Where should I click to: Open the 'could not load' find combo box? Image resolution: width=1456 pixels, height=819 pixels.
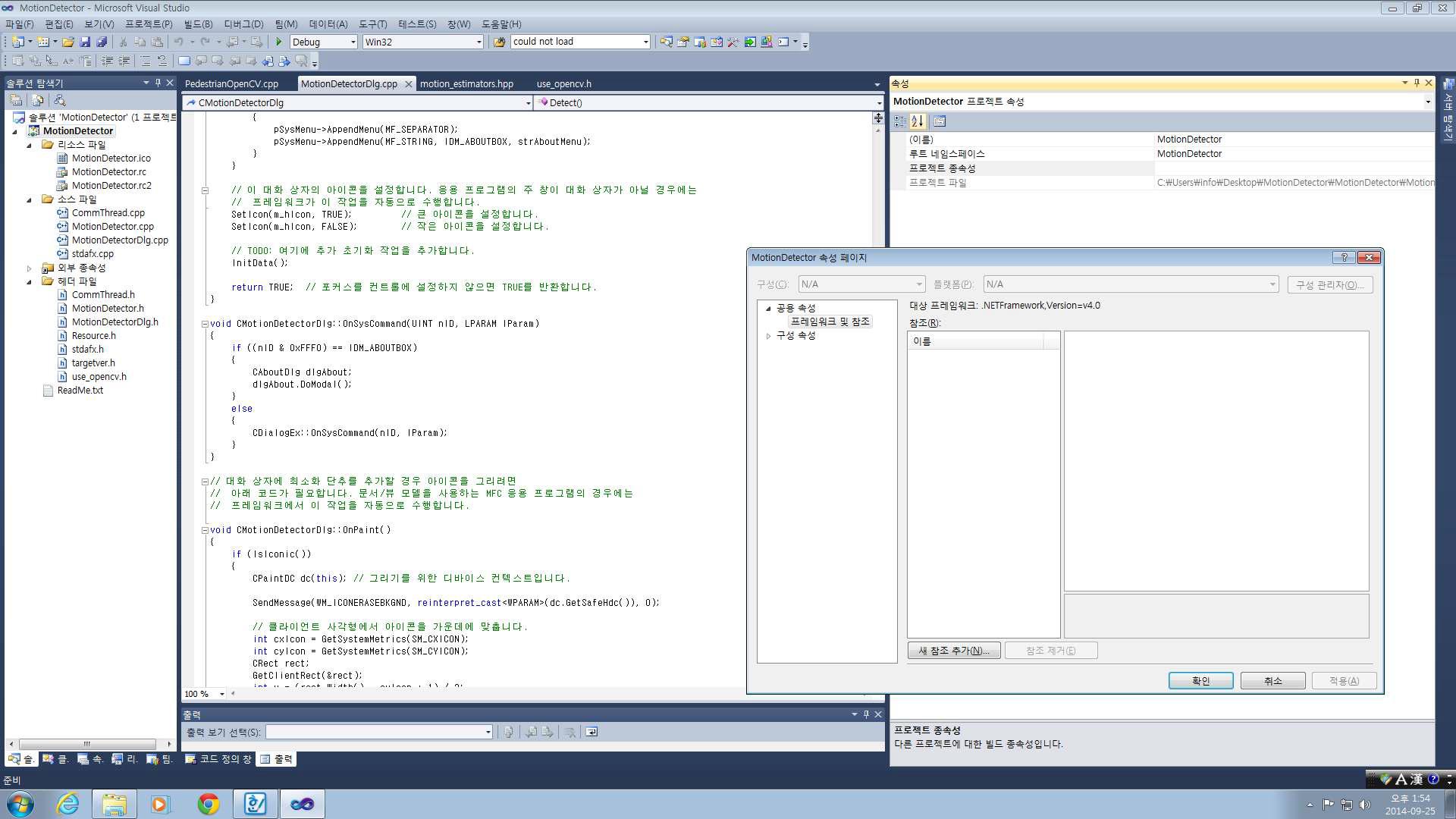click(646, 42)
